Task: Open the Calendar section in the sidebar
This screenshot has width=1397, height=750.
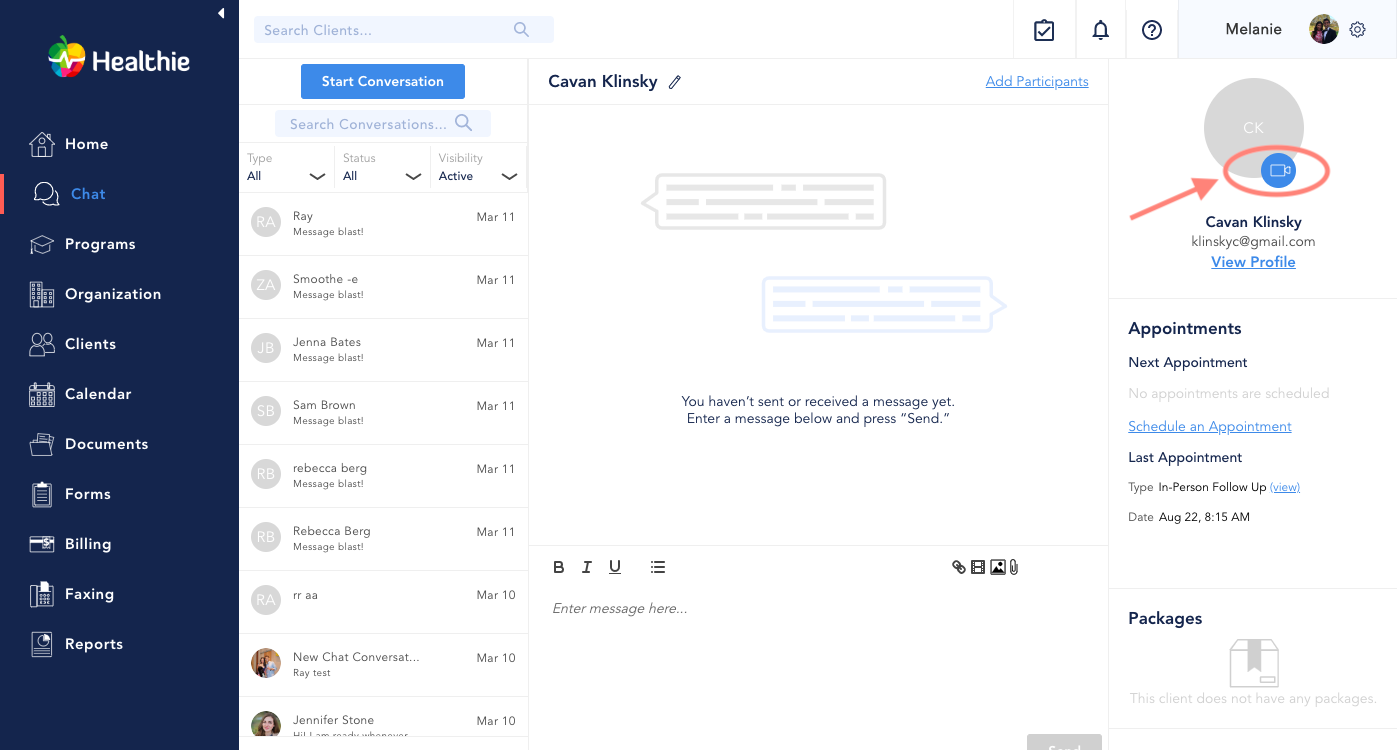Action: 100,394
